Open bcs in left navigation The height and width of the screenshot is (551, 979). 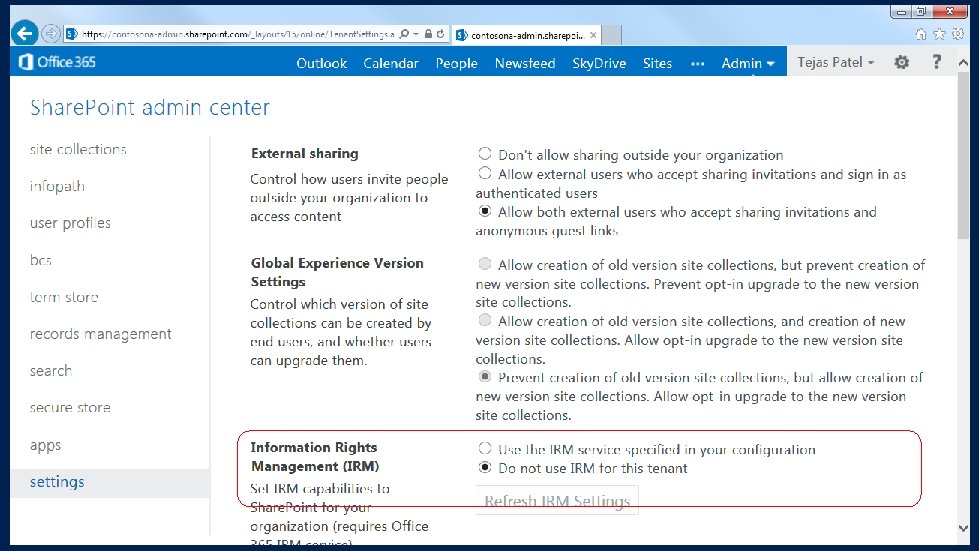pyautogui.click(x=41, y=260)
